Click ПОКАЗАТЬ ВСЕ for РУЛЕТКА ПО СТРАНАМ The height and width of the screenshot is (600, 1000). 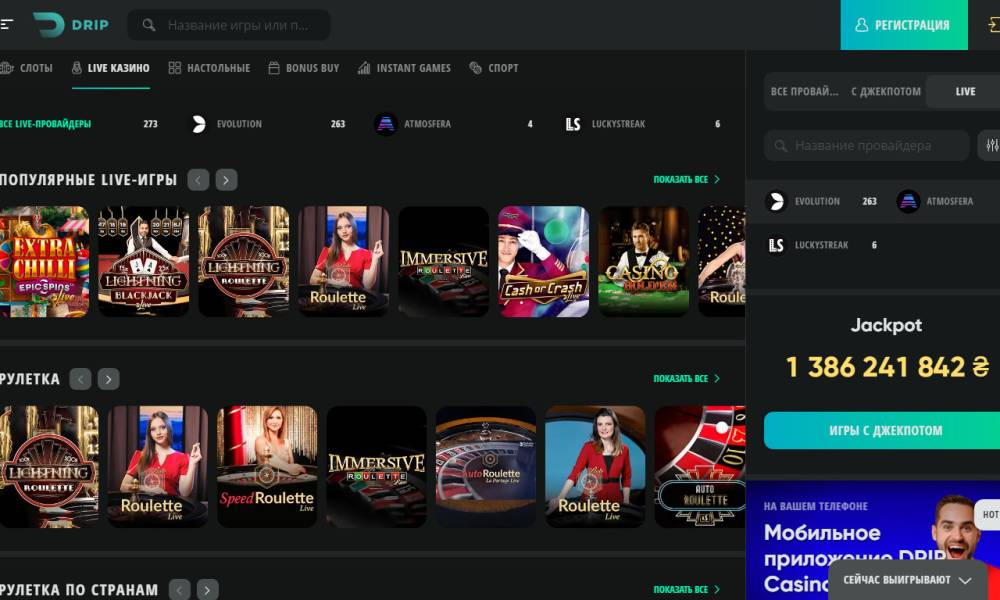click(686, 590)
